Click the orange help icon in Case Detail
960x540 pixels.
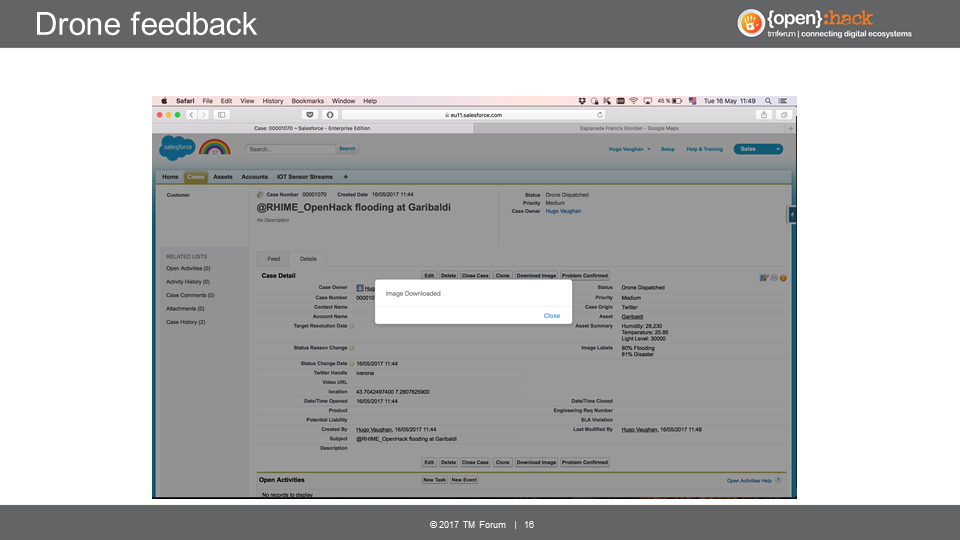pos(783,278)
